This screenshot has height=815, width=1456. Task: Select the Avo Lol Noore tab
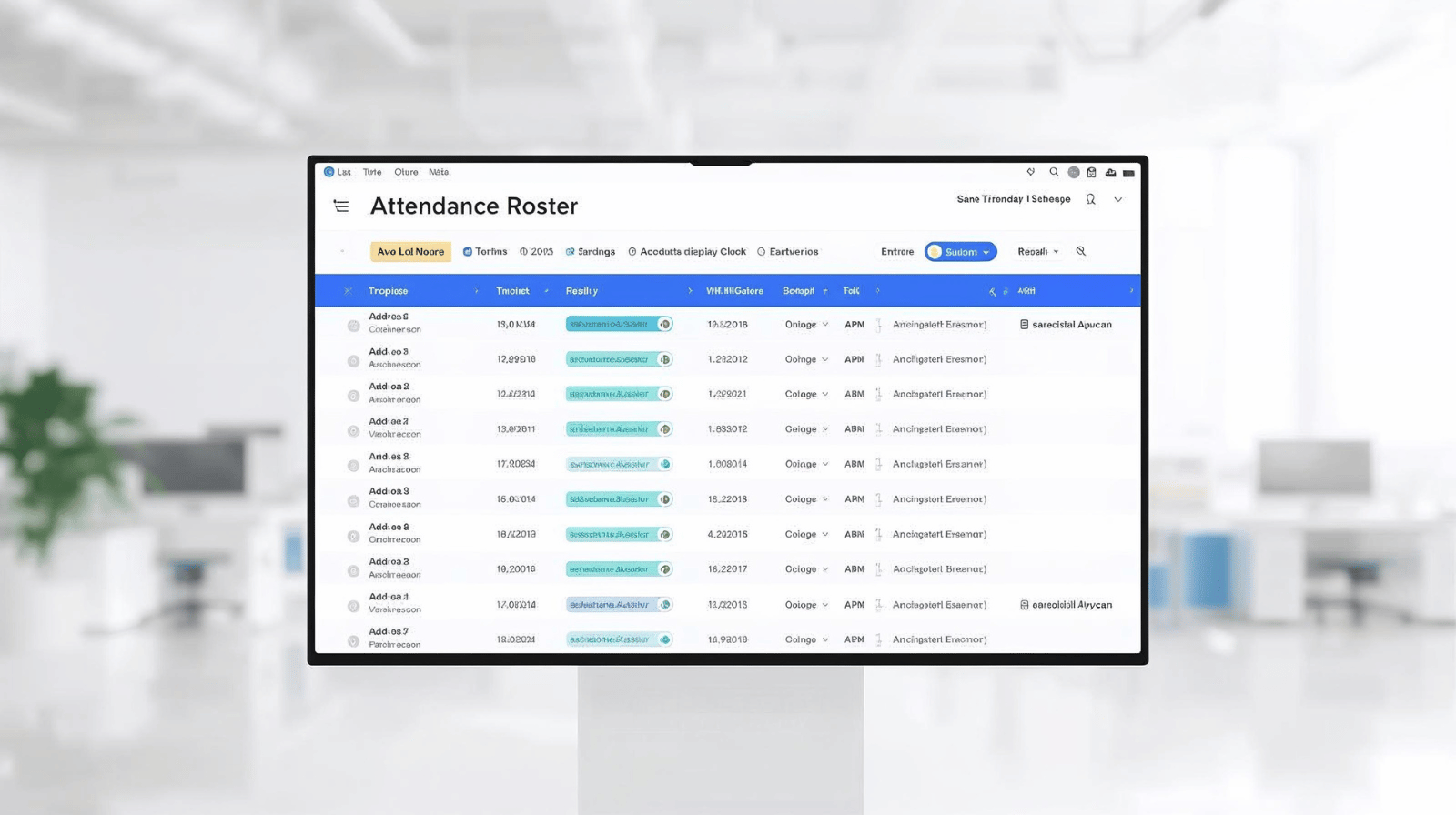410,252
